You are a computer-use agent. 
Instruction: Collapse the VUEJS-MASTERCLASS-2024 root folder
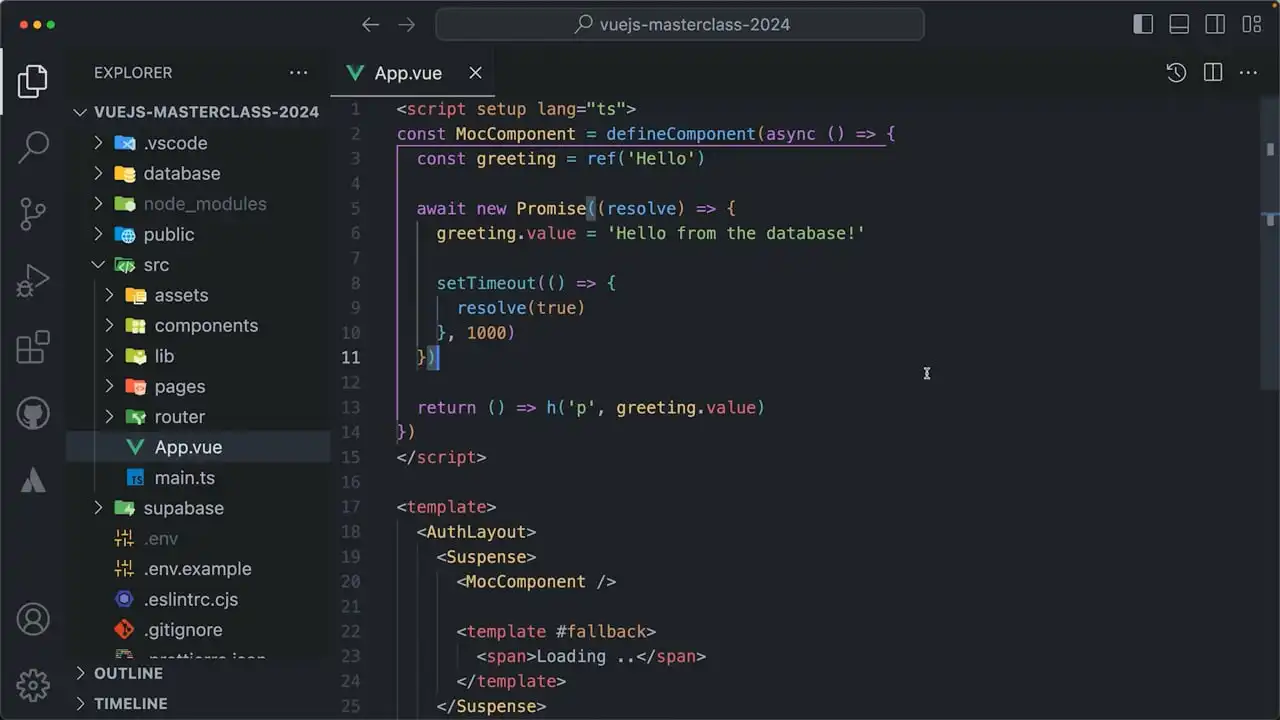(198, 112)
